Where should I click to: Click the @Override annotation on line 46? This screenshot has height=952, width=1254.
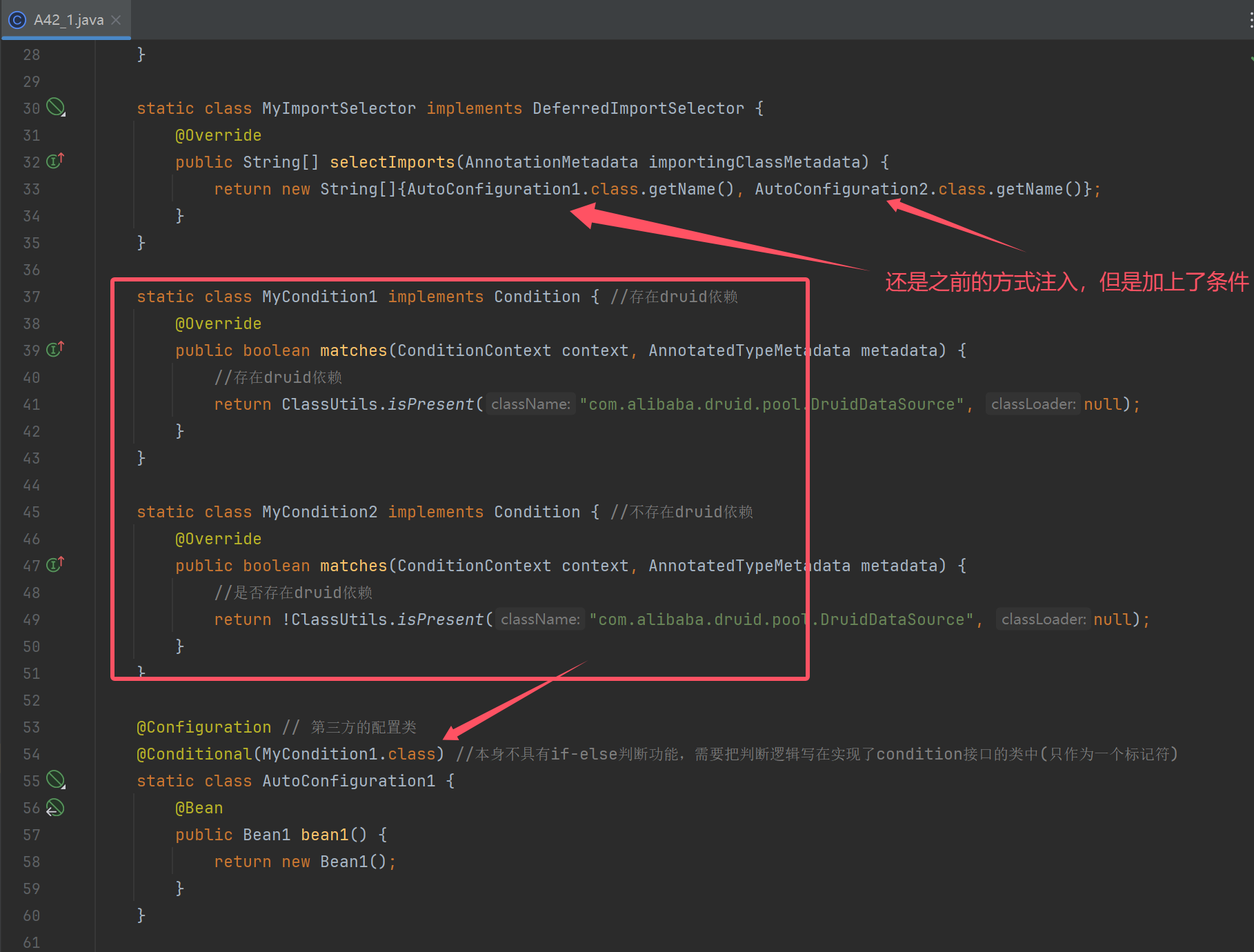pos(218,539)
